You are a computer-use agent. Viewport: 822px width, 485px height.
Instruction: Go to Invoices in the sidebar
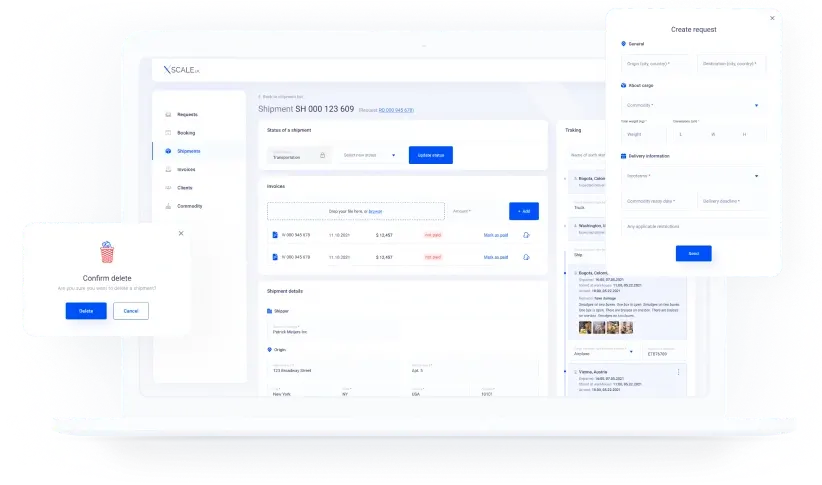(186, 169)
